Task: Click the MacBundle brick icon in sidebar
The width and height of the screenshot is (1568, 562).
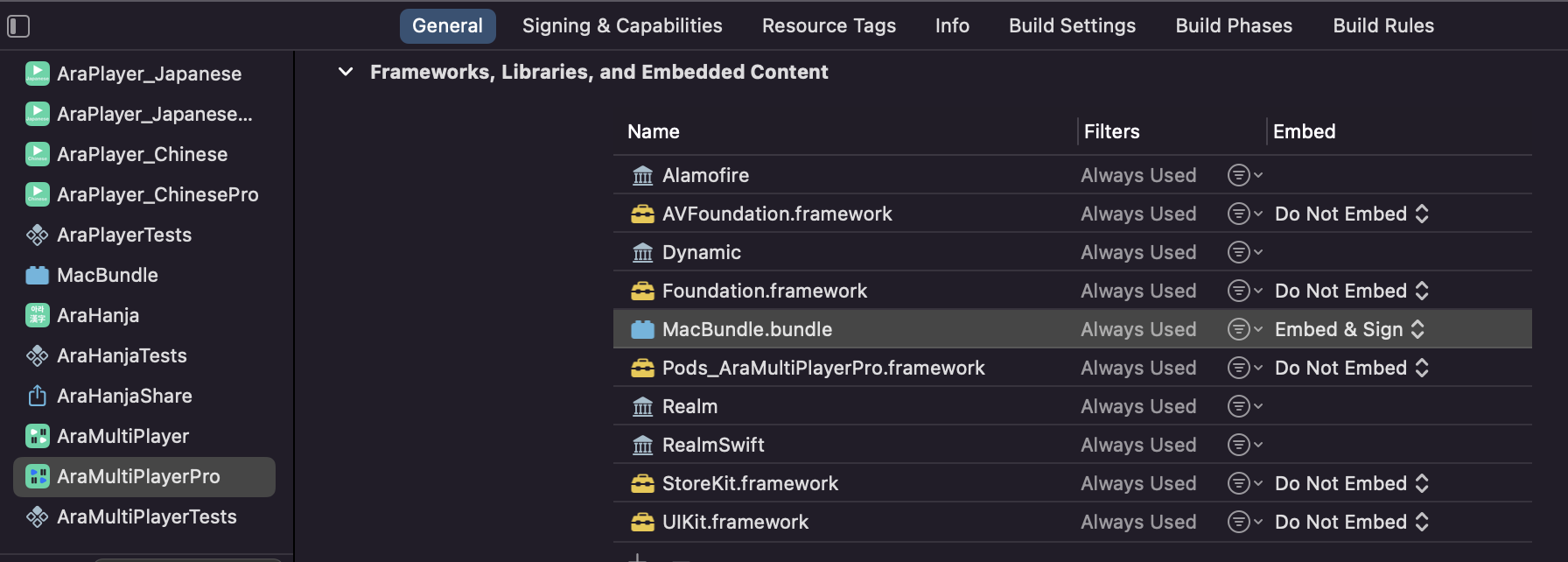Action: 38,275
